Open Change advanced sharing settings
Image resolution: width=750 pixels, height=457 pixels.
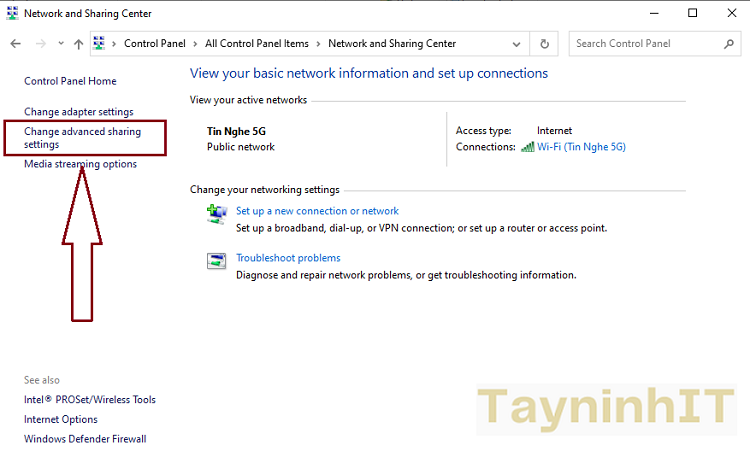82,138
